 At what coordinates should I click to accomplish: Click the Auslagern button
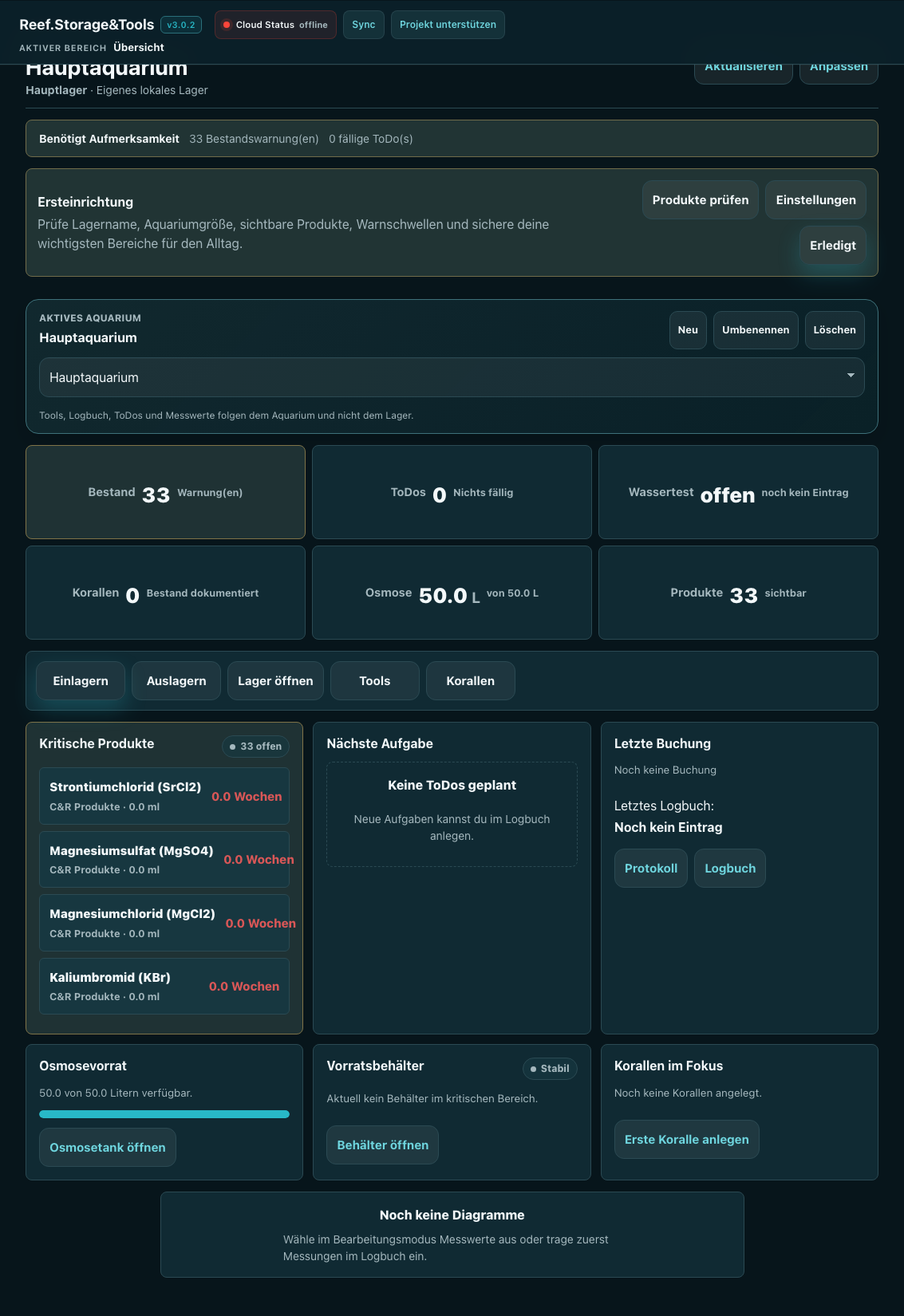pyautogui.click(x=176, y=681)
